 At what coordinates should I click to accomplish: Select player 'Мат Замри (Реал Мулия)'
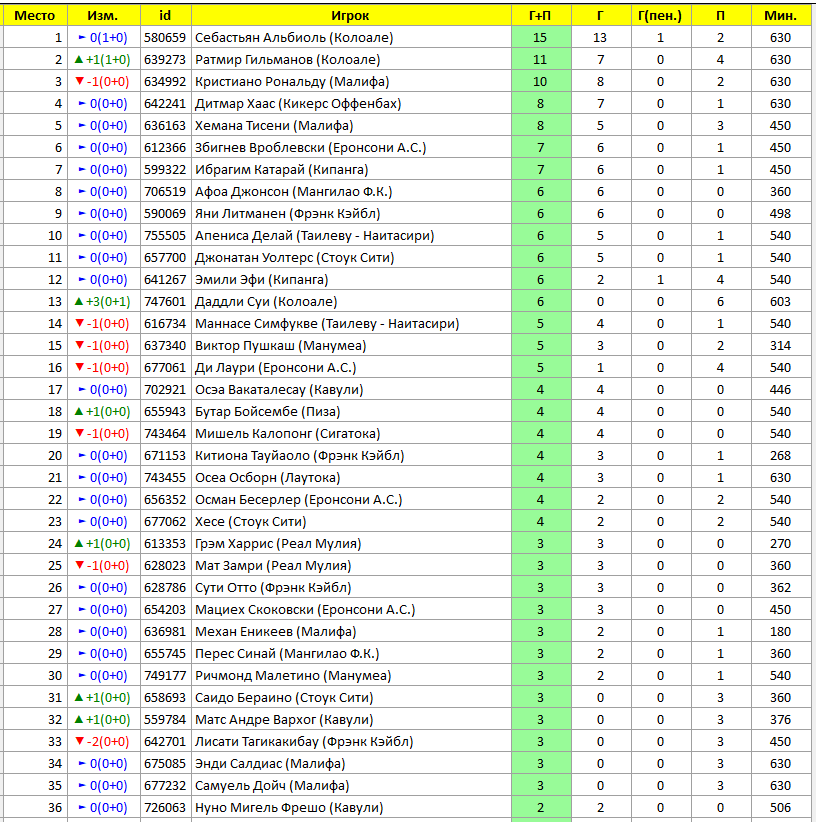coord(274,566)
